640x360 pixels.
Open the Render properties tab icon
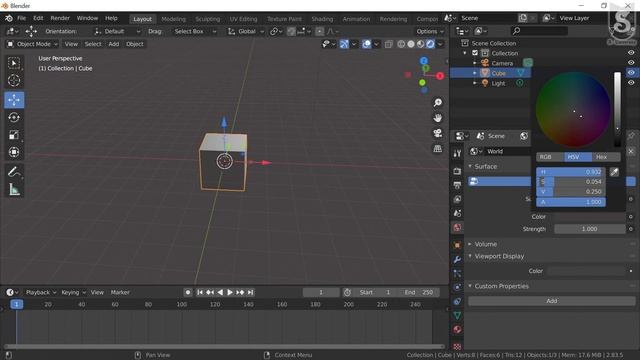457,171
